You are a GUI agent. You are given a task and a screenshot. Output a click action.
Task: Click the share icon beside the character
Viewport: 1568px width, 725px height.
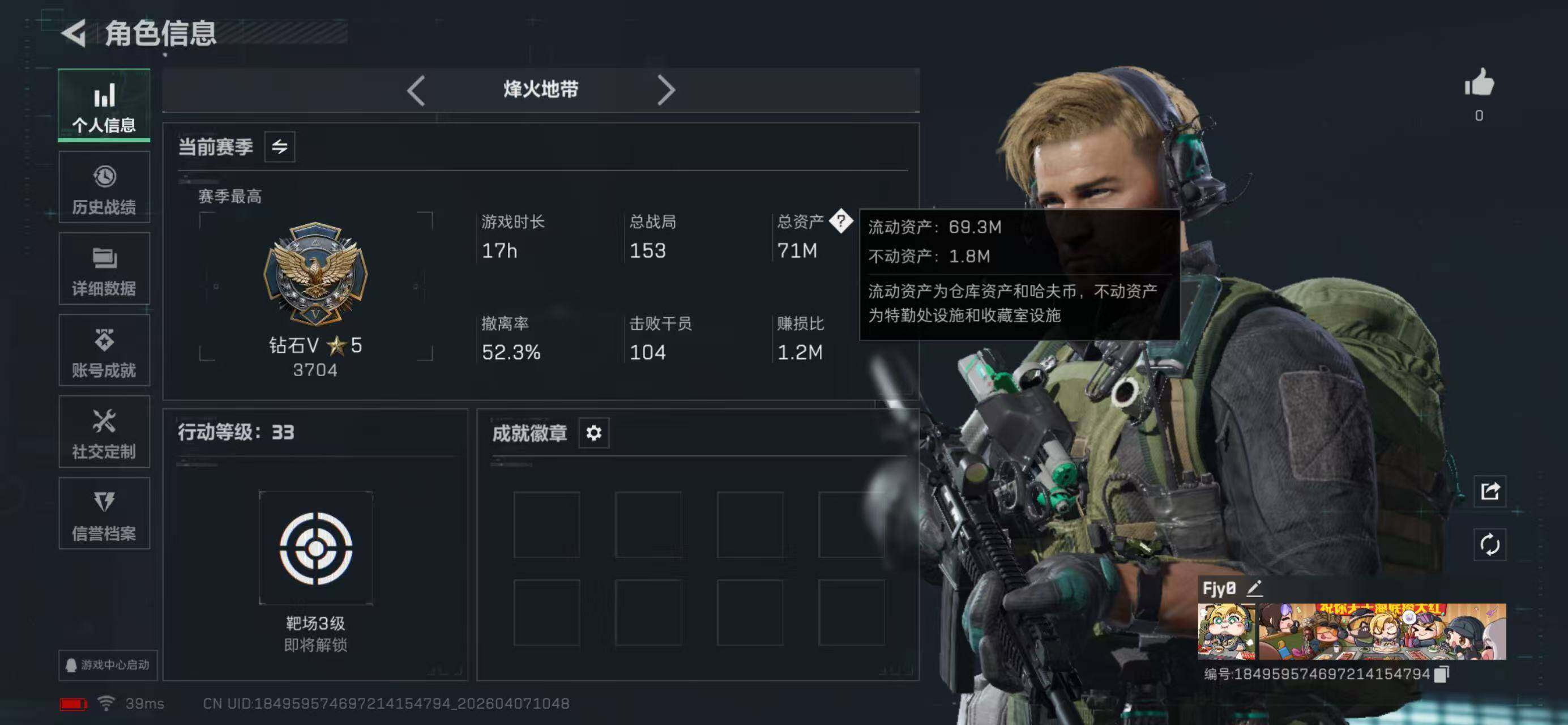coord(1489,491)
